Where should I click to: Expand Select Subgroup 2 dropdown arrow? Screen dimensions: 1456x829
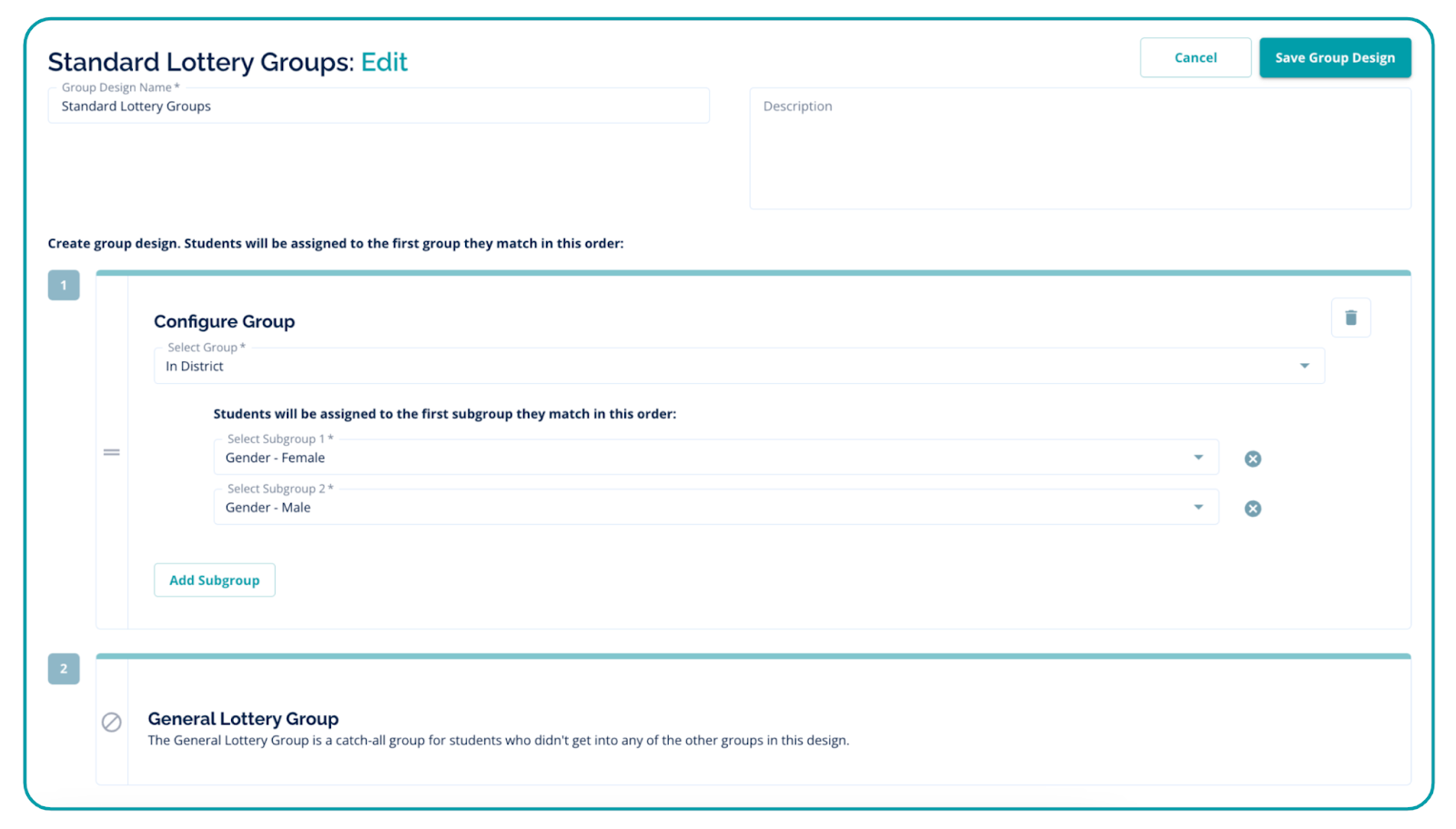click(x=1198, y=508)
